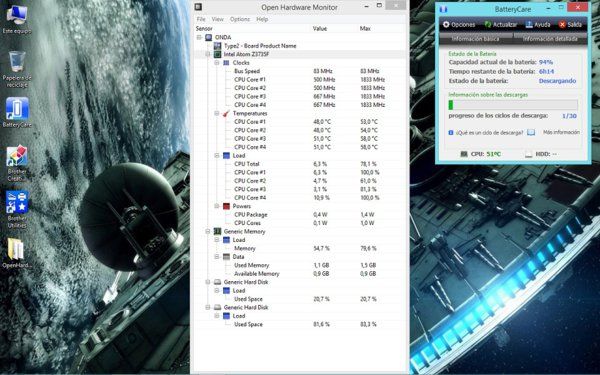The width and height of the screenshot is (600, 375).
Task: Click the discharge cycles progress bar
Action: (x=513, y=105)
